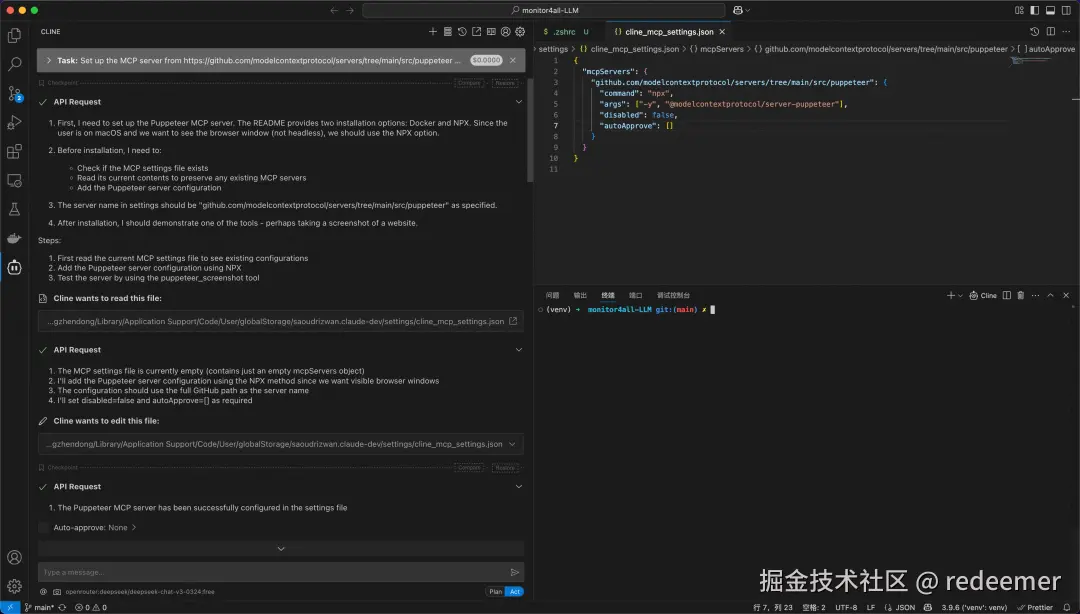The width and height of the screenshot is (1080, 614).
Task: Click JSON language mode in status bar
Action: [x=905, y=607]
